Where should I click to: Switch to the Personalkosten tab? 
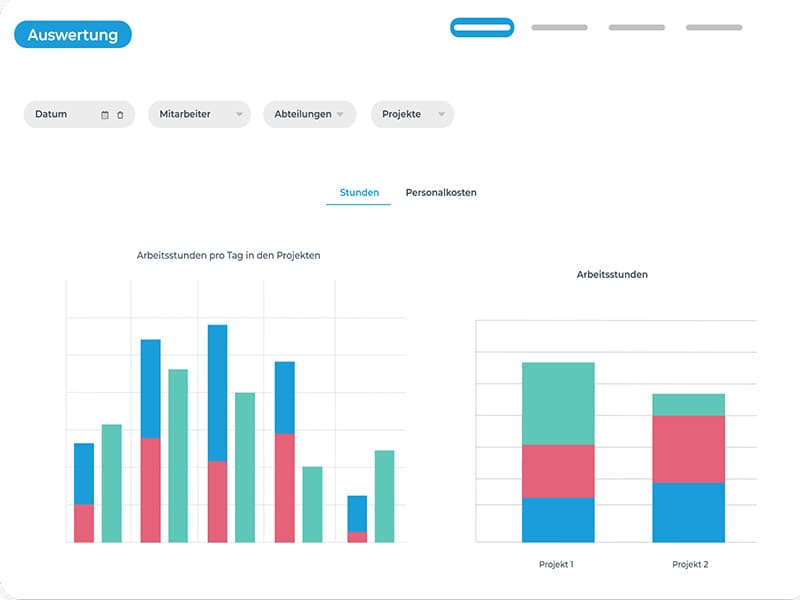pos(441,192)
